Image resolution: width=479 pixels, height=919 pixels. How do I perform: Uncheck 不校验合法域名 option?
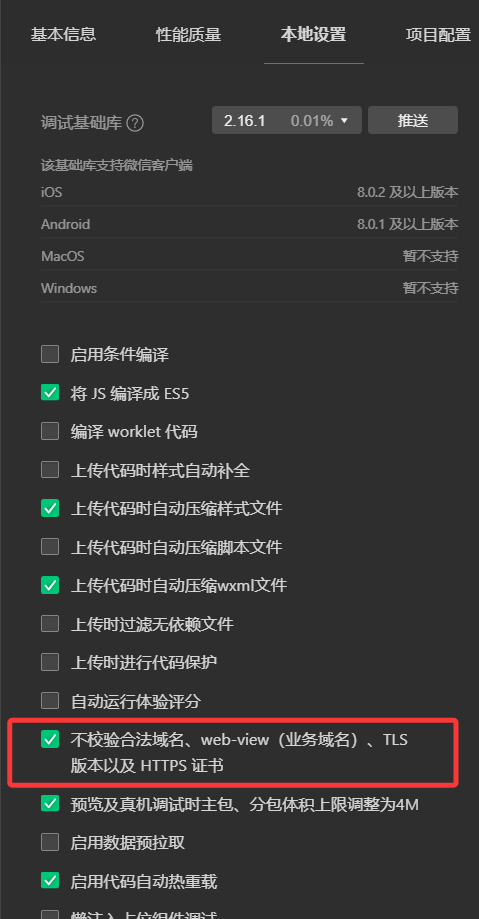50,740
